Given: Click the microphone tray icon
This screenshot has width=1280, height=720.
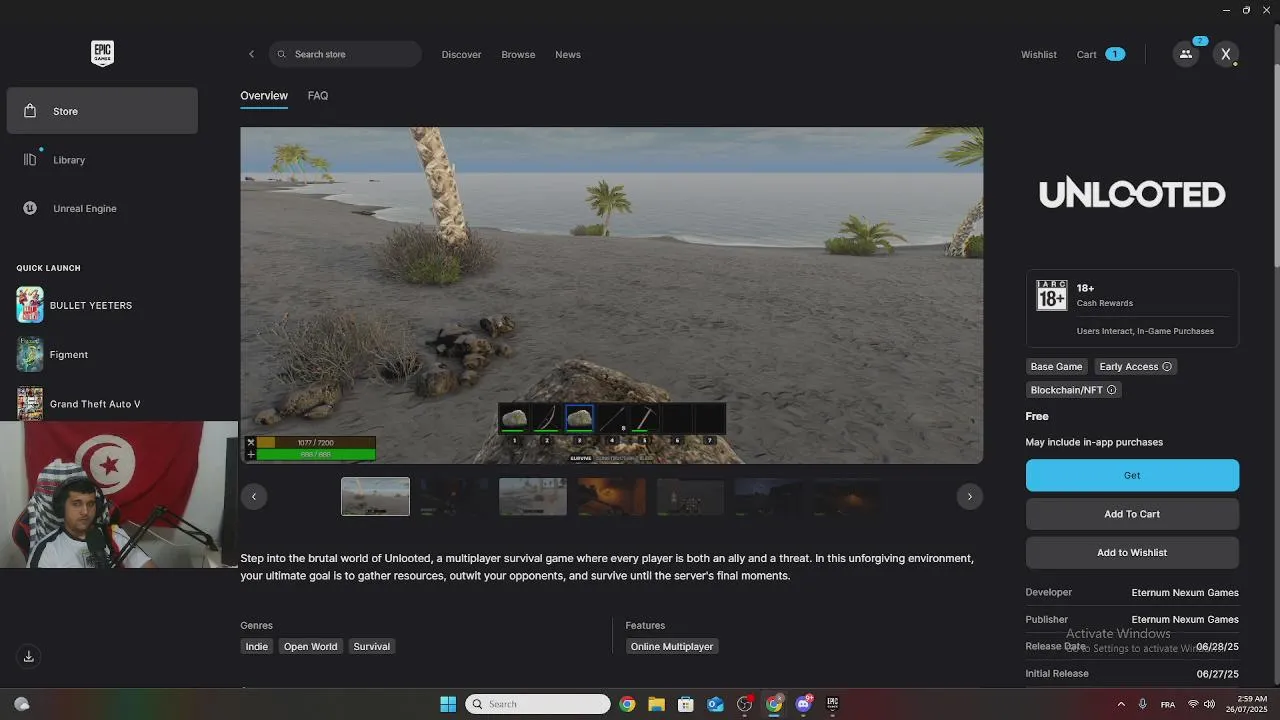Looking at the screenshot, I should [x=1143, y=704].
